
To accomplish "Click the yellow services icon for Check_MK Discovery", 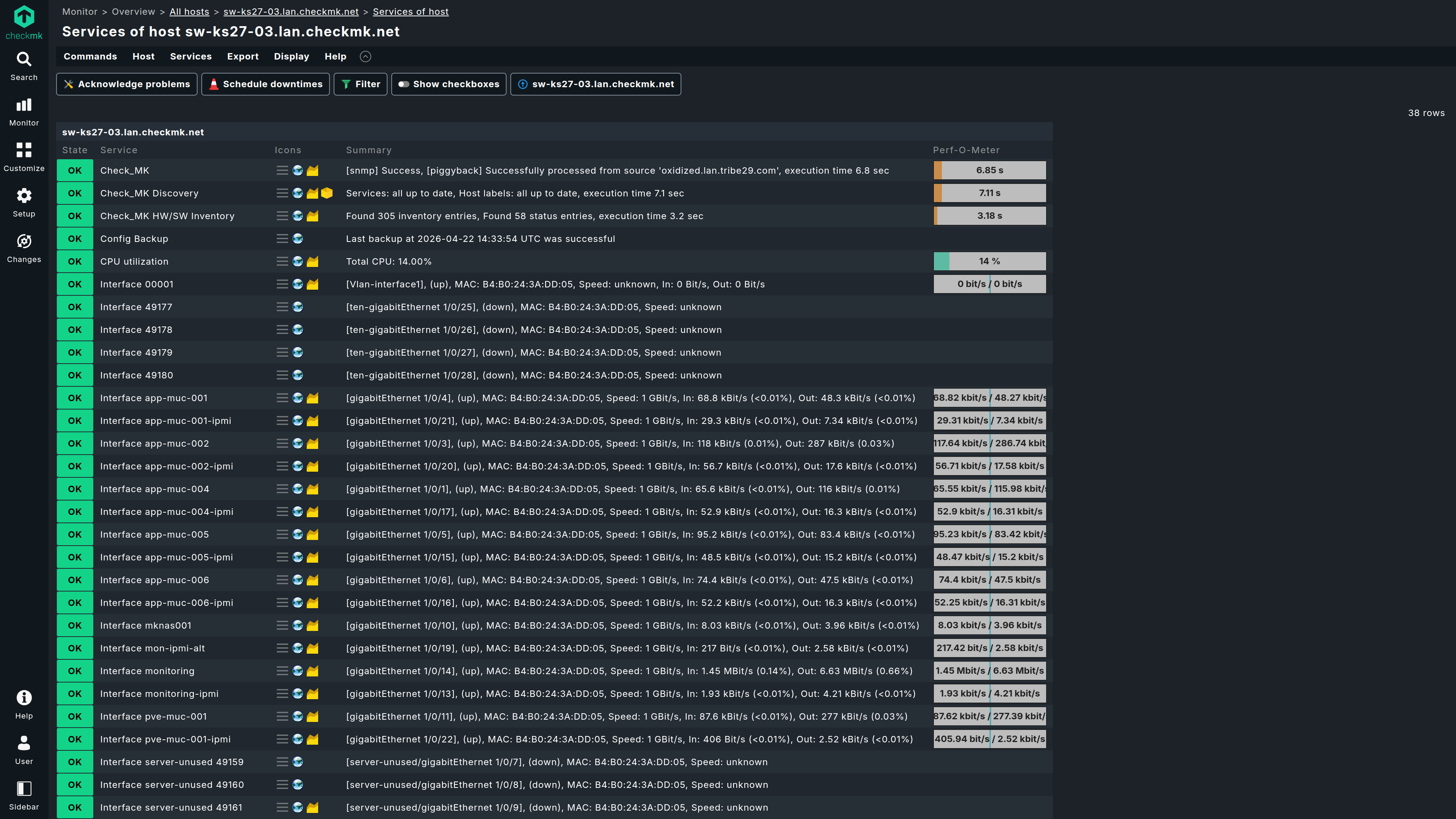I will coord(327,193).
